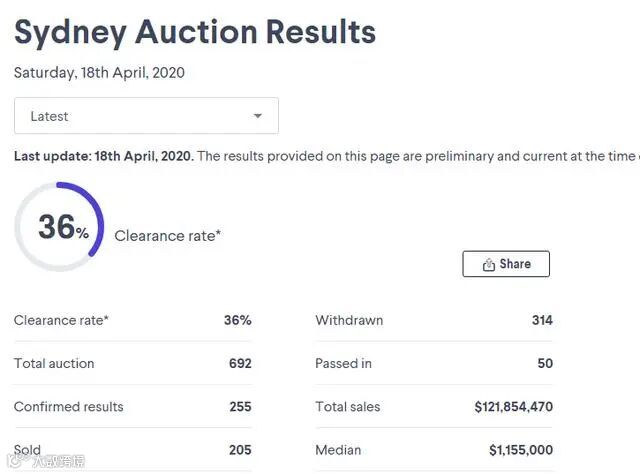This screenshot has width=640, height=474.
Task: Select the Sydney Auction Results heading
Action: point(195,32)
